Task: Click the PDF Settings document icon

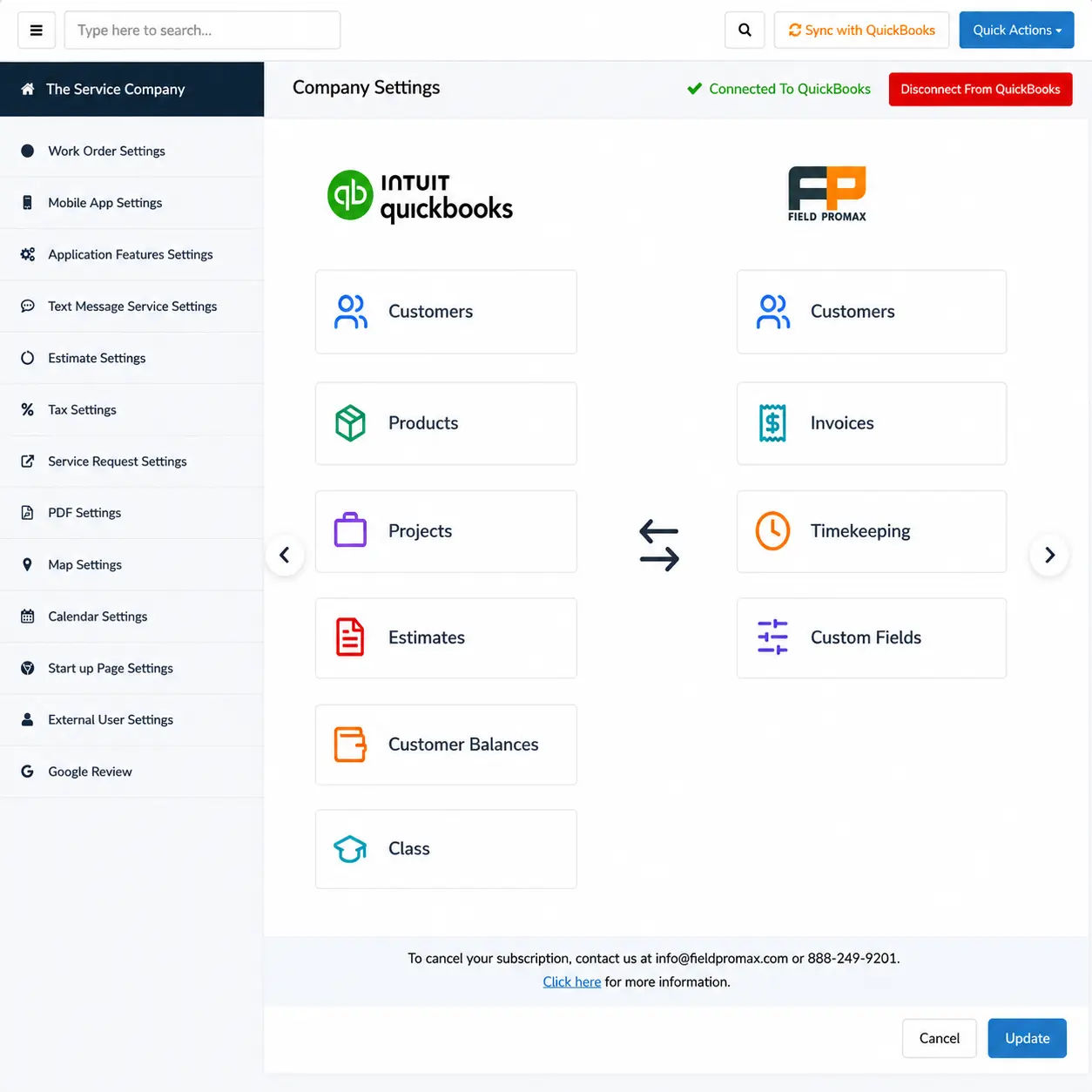Action: tap(28, 513)
